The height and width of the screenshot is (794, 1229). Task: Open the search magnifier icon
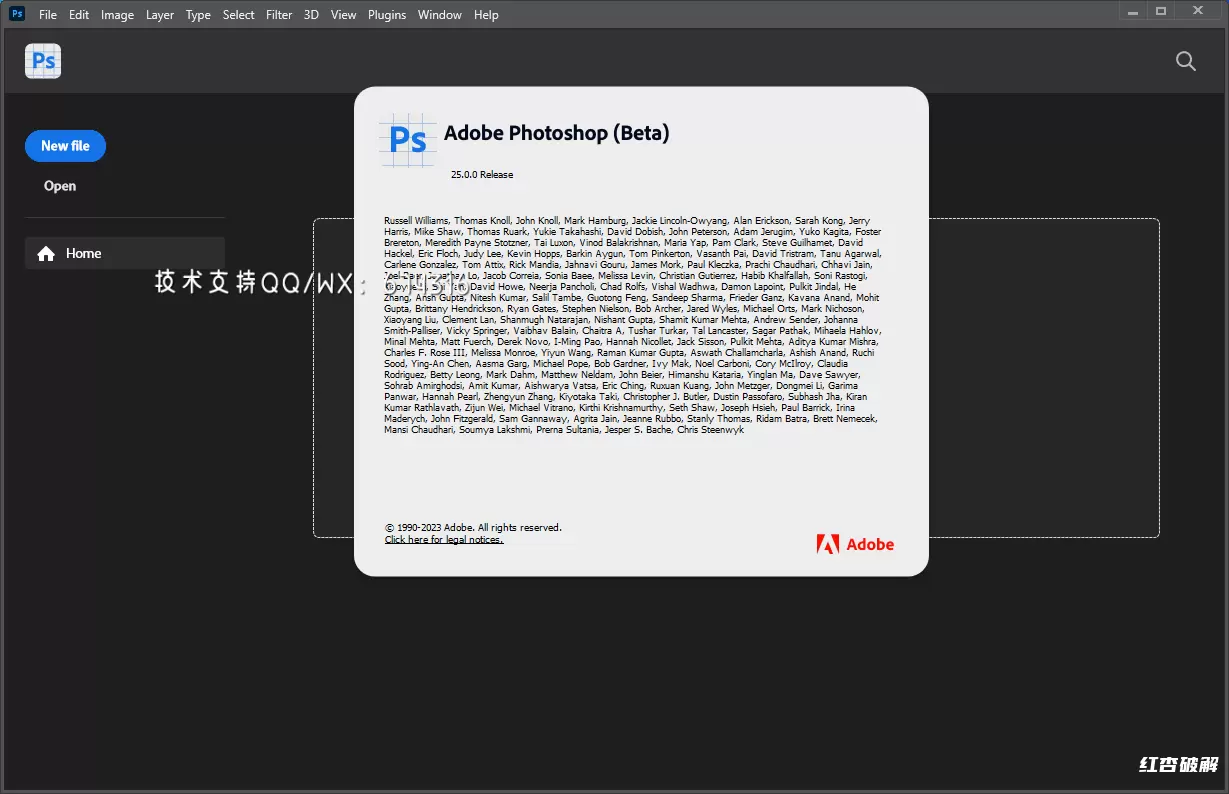(1186, 61)
